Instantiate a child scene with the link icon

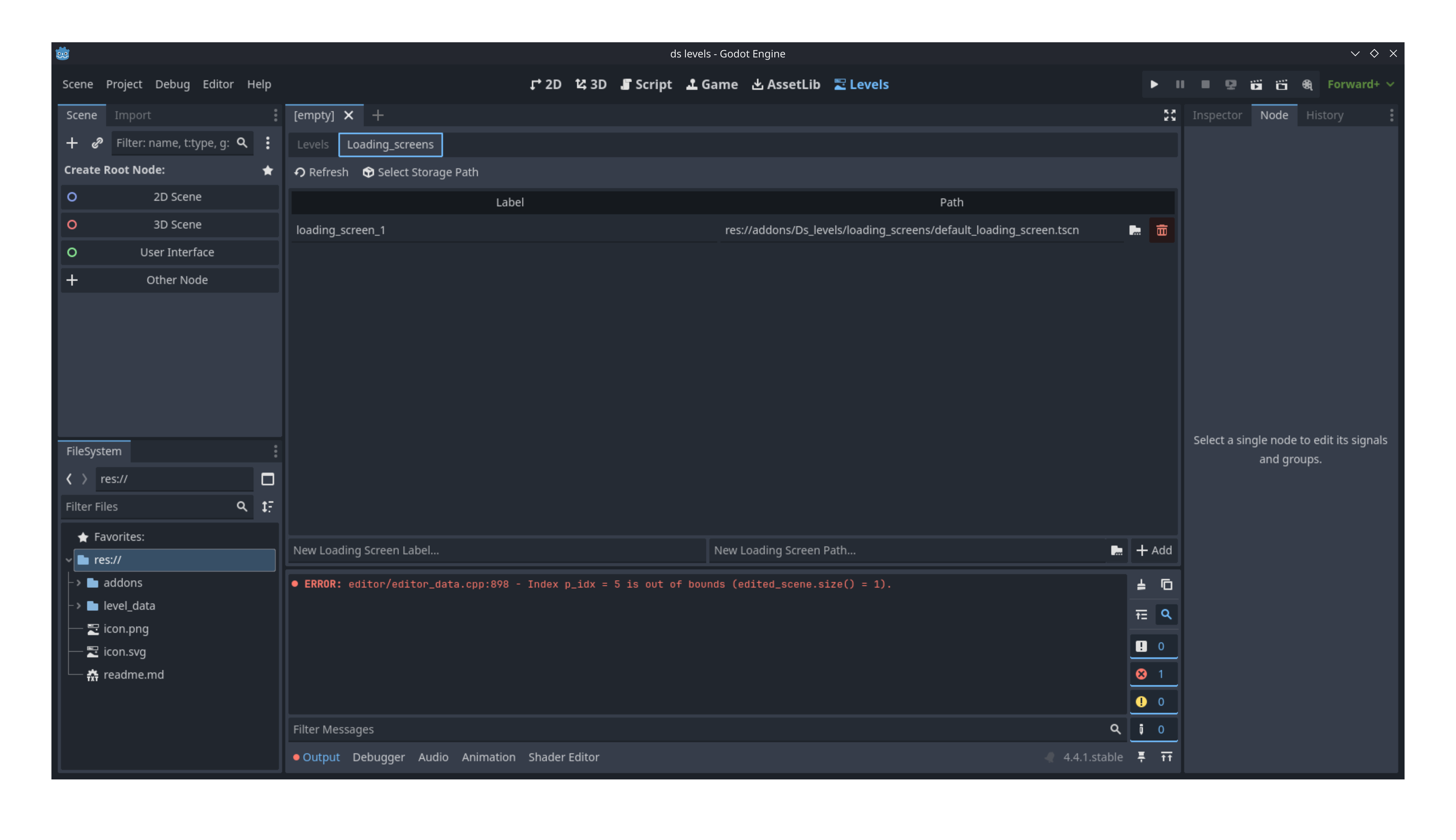(x=97, y=143)
